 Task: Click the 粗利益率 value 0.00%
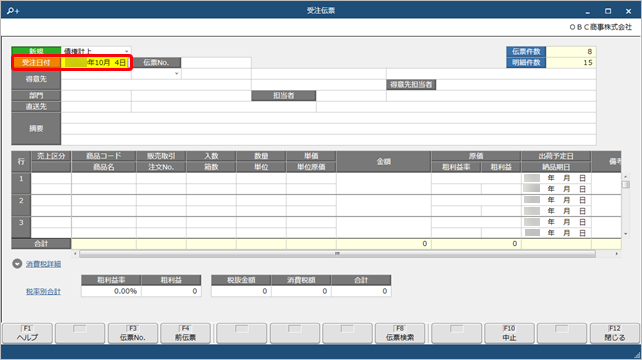tap(111, 291)
